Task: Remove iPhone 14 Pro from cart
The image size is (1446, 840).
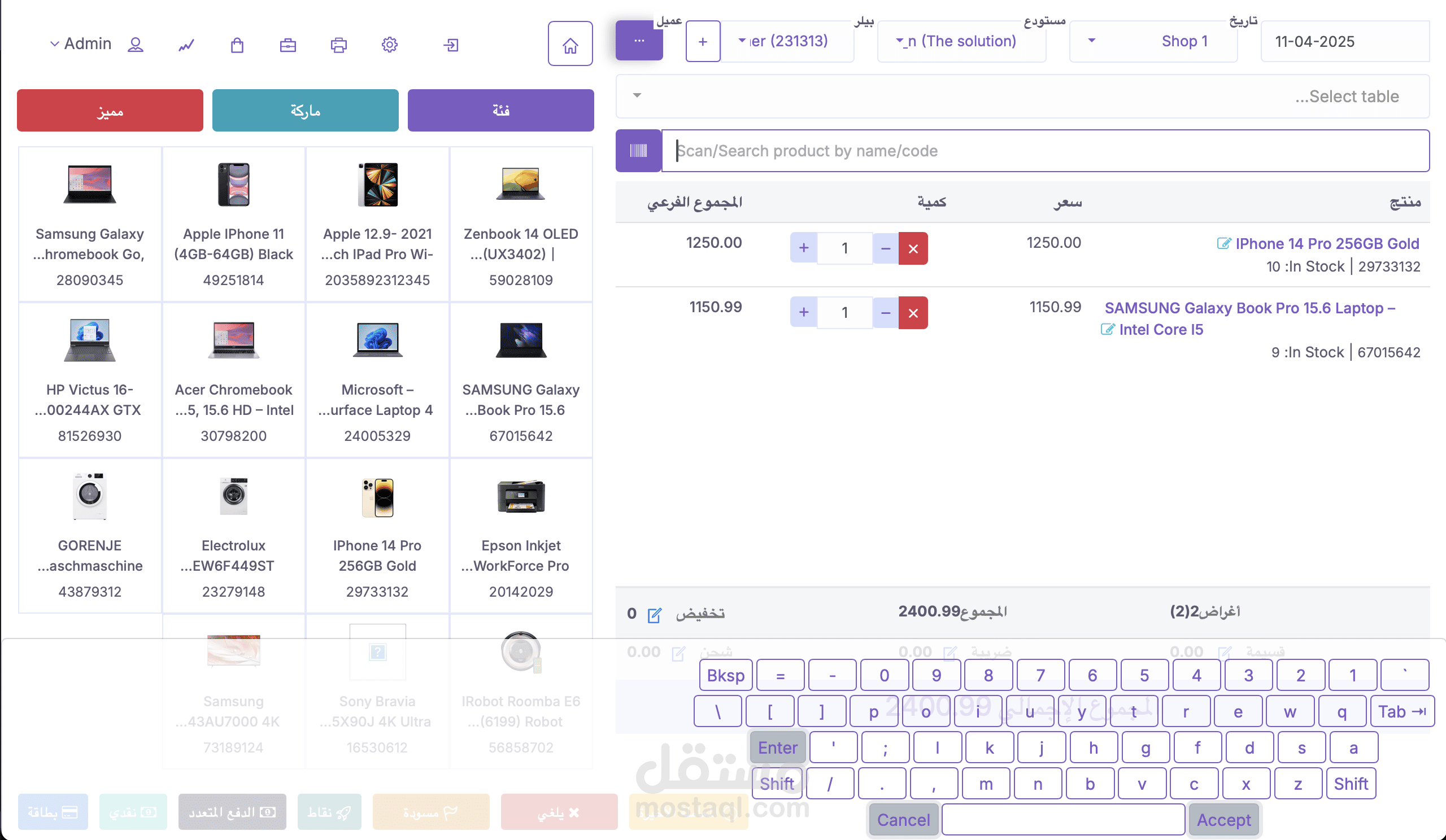Action: click(913, 248)
